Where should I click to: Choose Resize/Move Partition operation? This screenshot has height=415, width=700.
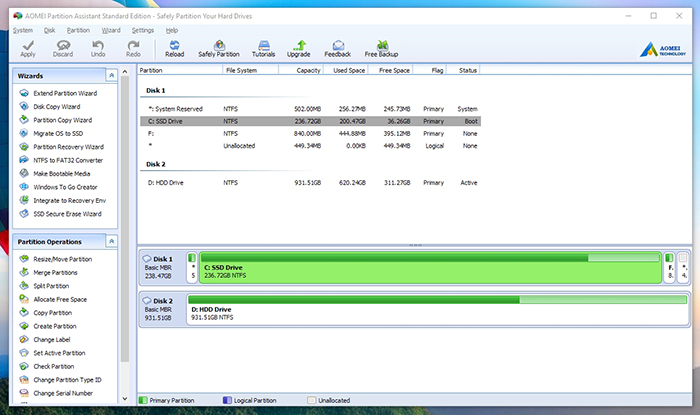point(62,259)
